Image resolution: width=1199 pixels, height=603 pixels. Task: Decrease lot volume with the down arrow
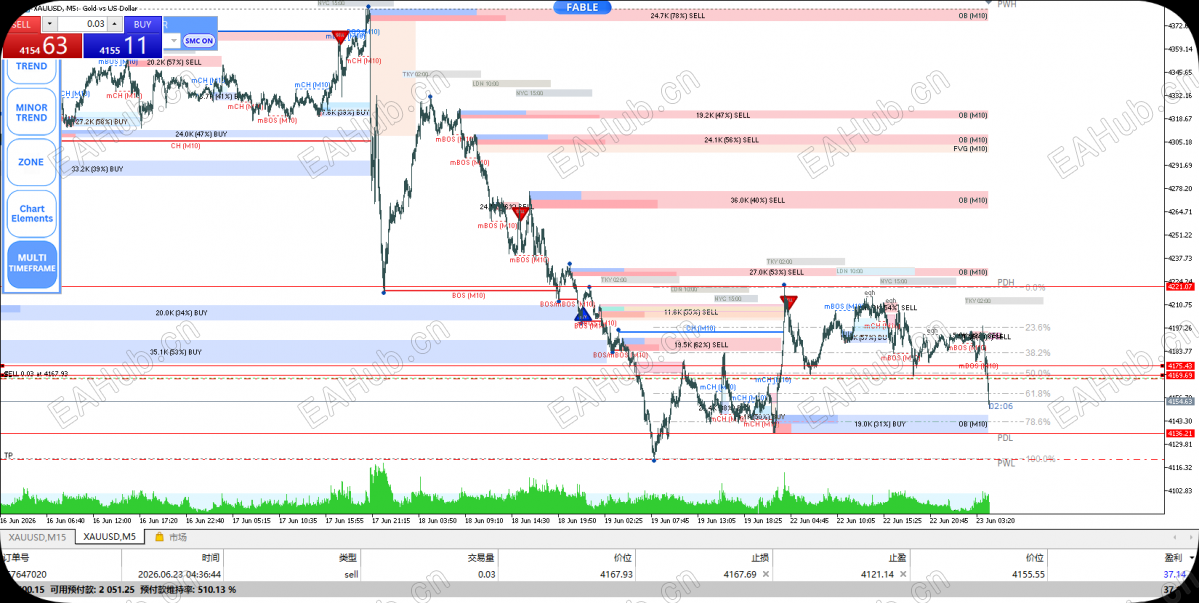tap(49, 24)
